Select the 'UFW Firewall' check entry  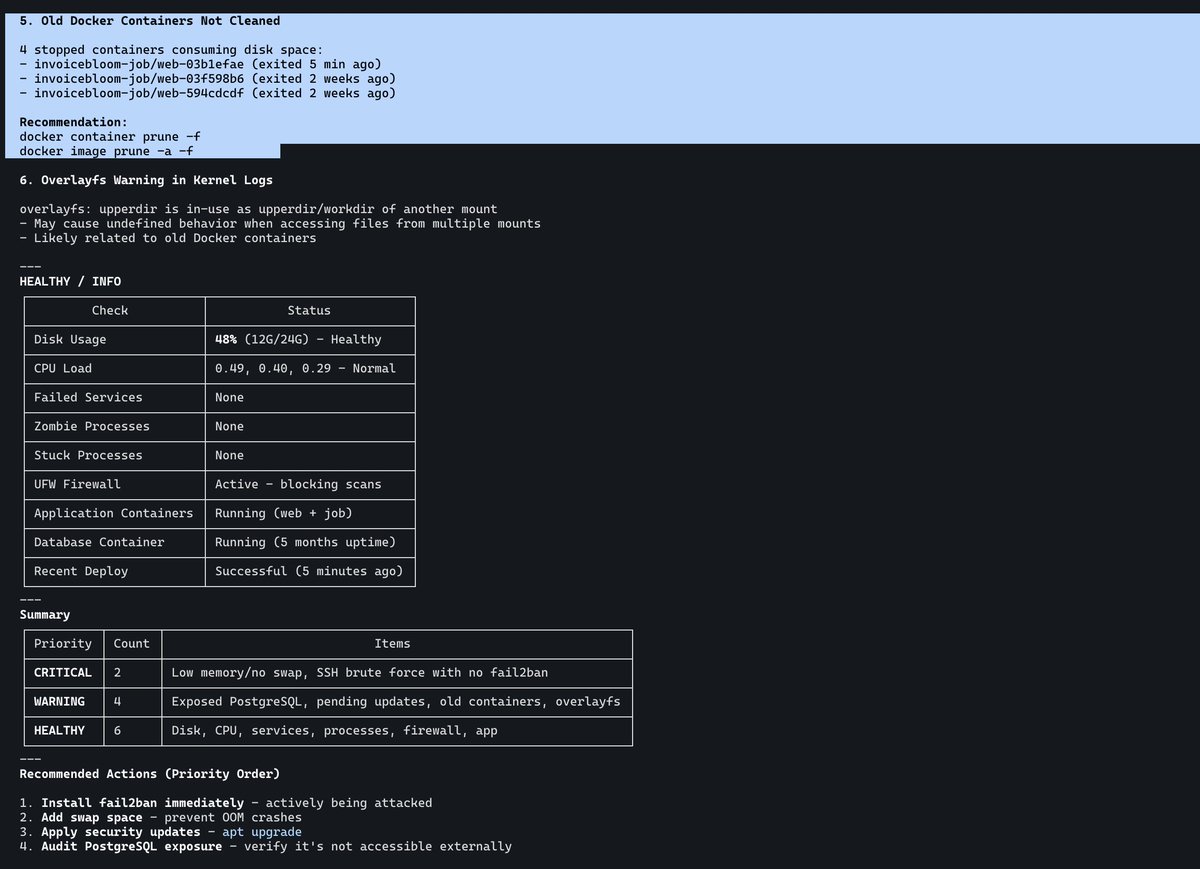pos(74,484)
